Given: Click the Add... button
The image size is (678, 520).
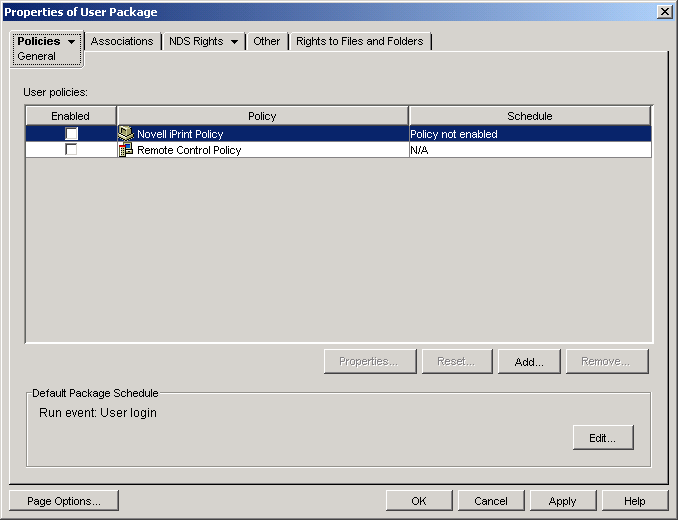Looking at the screenshot, I should pos(529,361).
